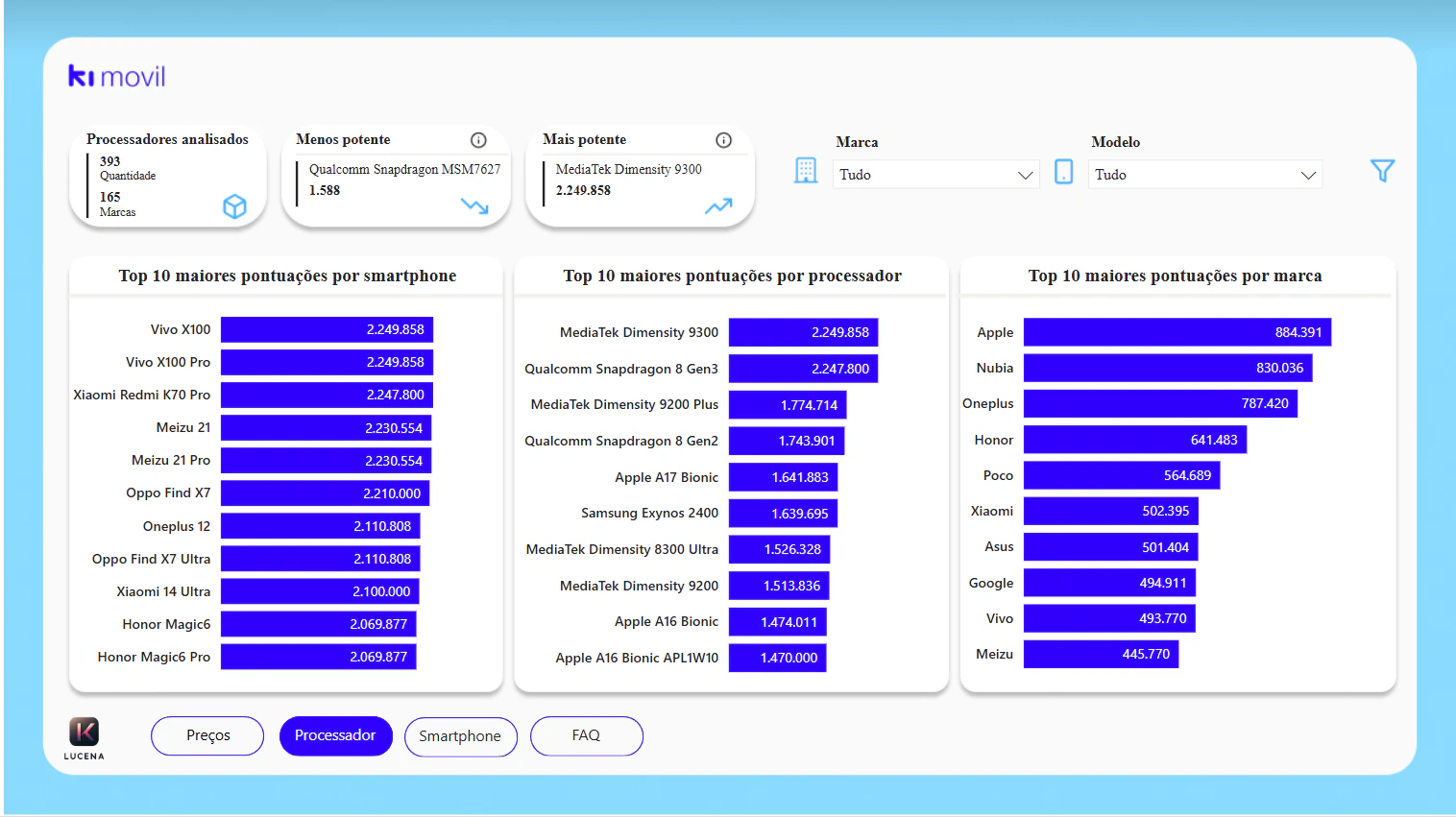Open the FAQ page
The height and width of the screenshot is (817, 1456).
pyautogui.click(x=586, y=735)
